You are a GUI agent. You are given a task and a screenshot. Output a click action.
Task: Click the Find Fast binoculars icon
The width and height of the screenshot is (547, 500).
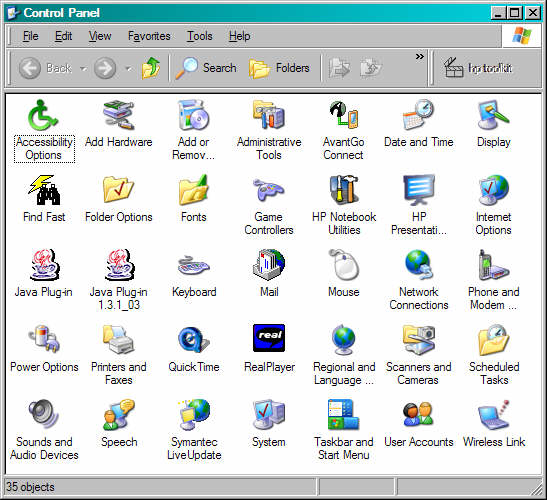click(x=44, y=190)
